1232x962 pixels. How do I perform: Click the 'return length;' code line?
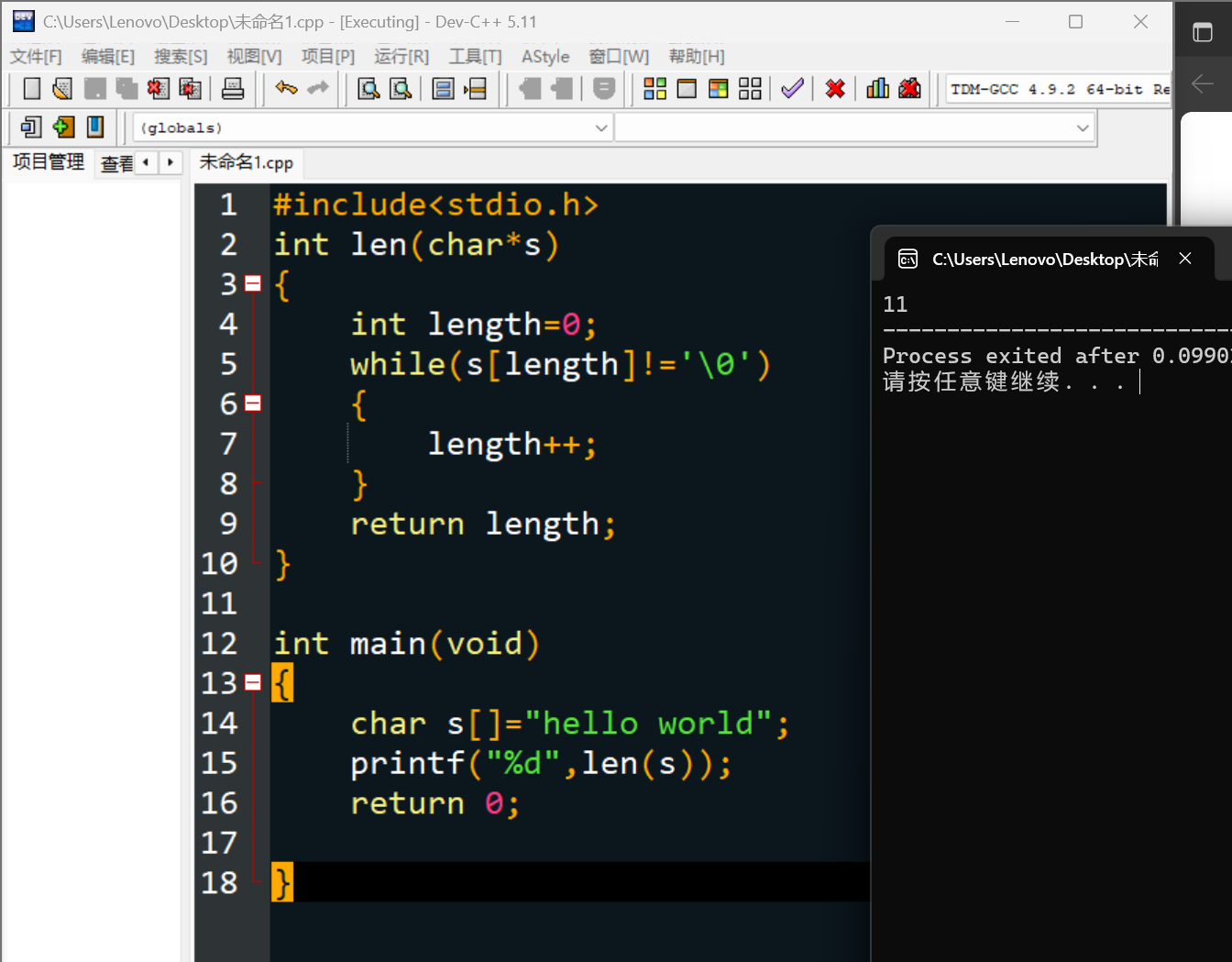click(x=483, y=525)
